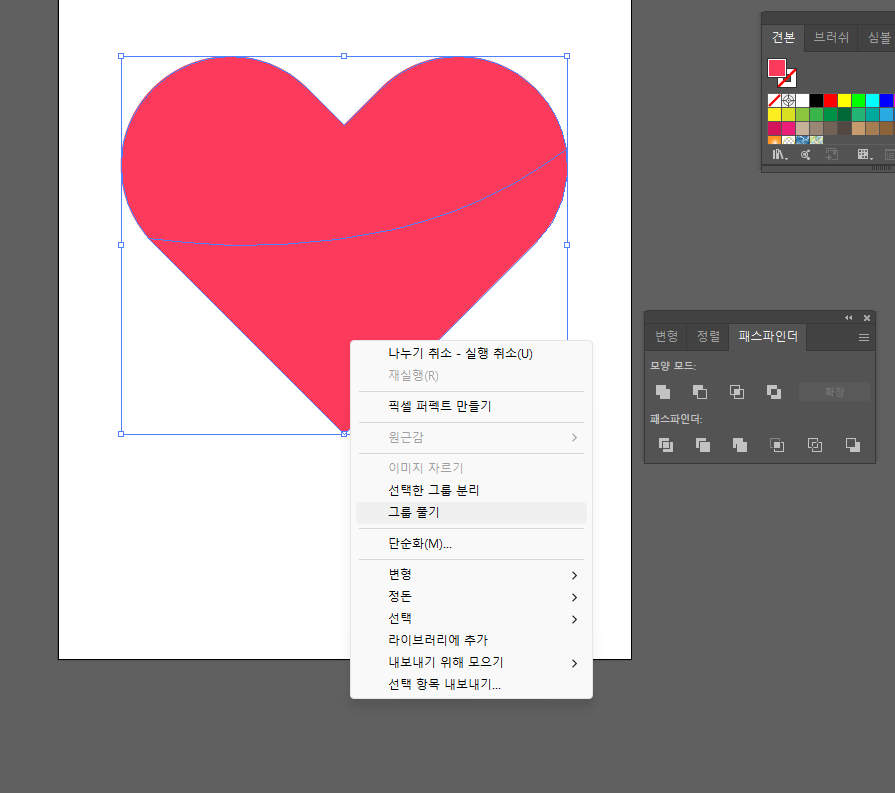Image resolution: width=895 pixels, height=793 pixels.
Task: Click the New Swatch icon
Action: point(862,154)
